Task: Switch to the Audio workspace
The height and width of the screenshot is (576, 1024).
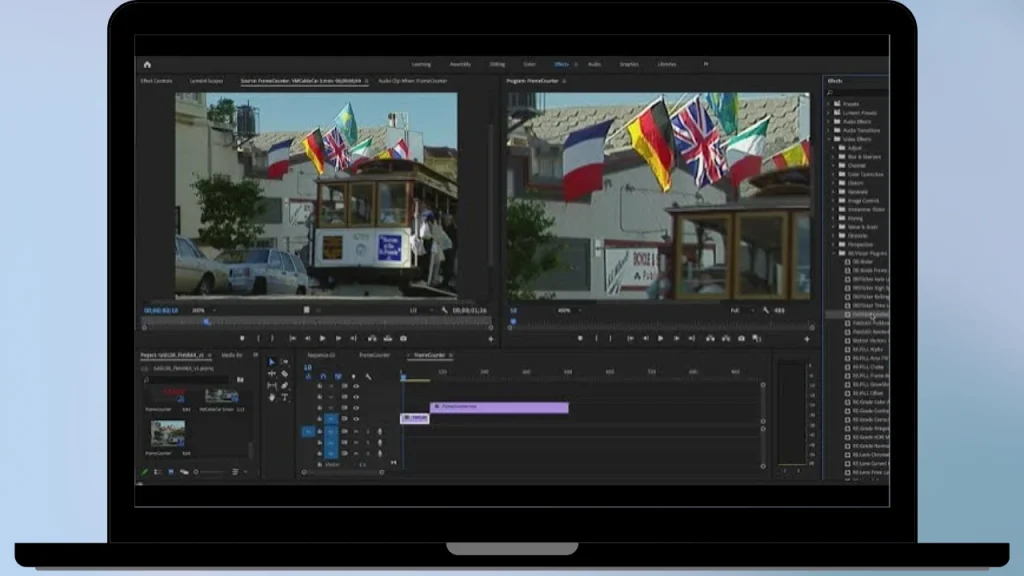Action: tap(594, 65)
